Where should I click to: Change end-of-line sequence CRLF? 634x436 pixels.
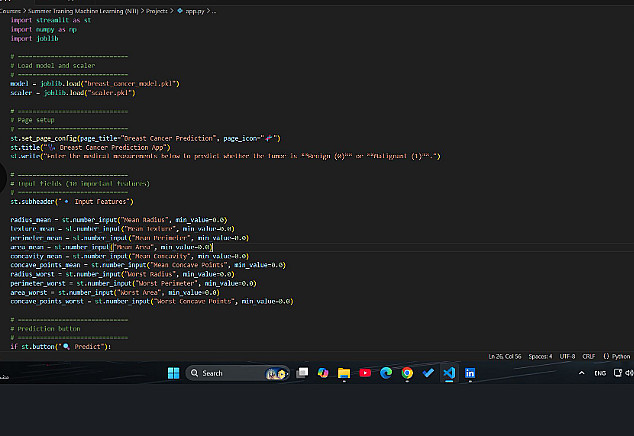click(x=589, y=356)
